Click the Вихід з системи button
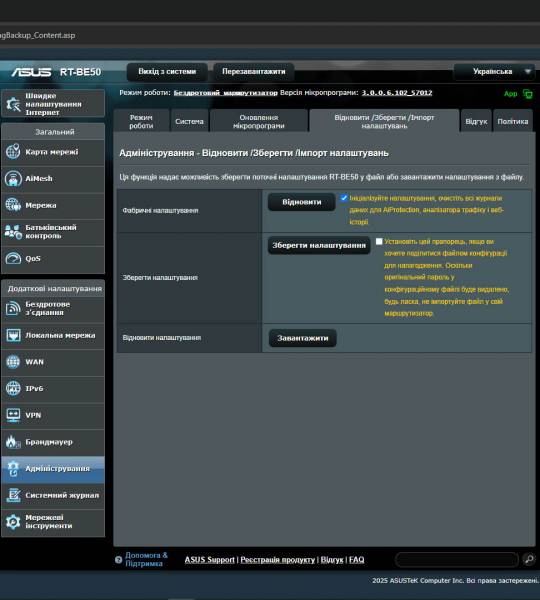540x600 pixels. pos(167,72)
